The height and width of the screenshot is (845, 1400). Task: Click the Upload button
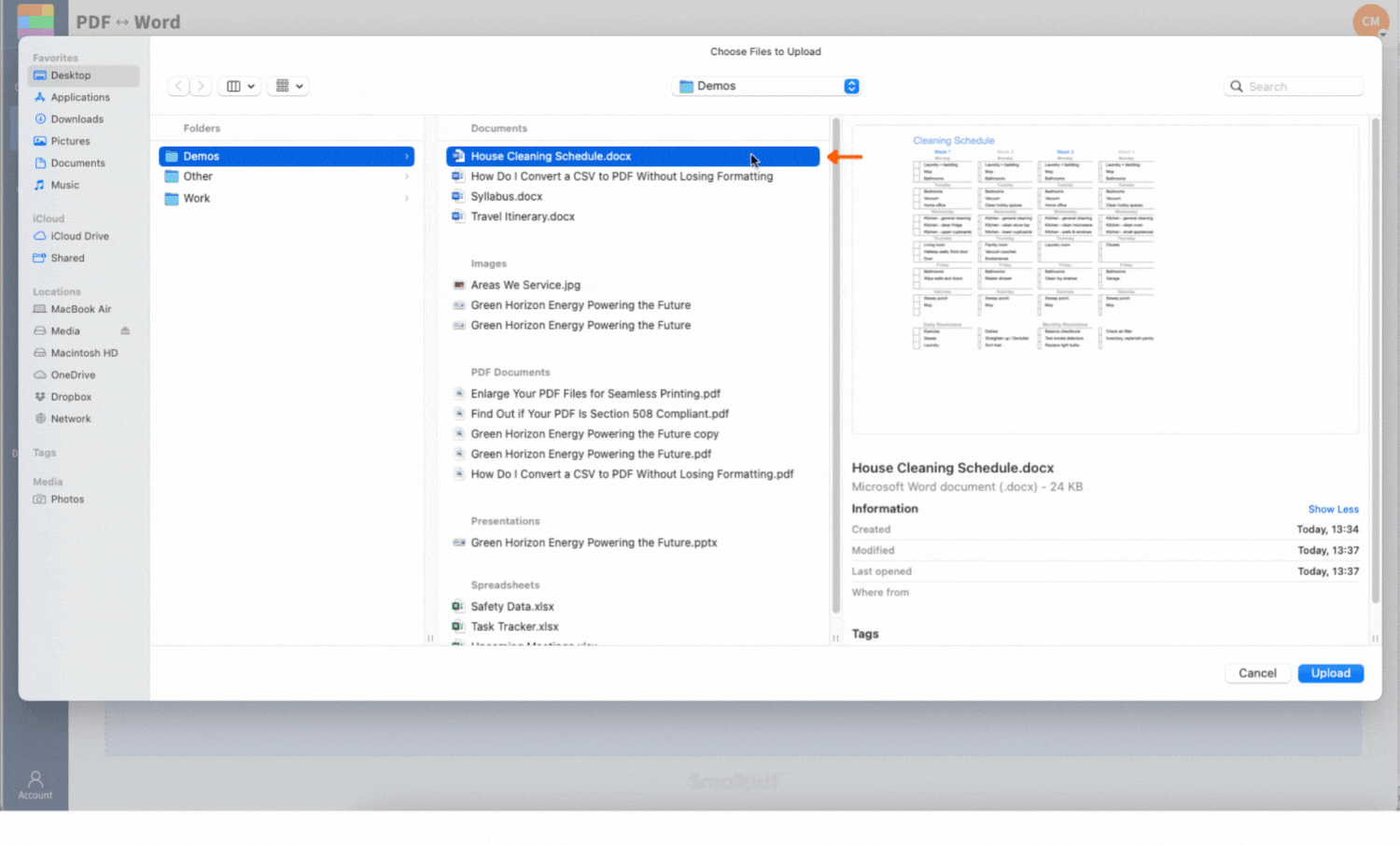click(1330, 672)
